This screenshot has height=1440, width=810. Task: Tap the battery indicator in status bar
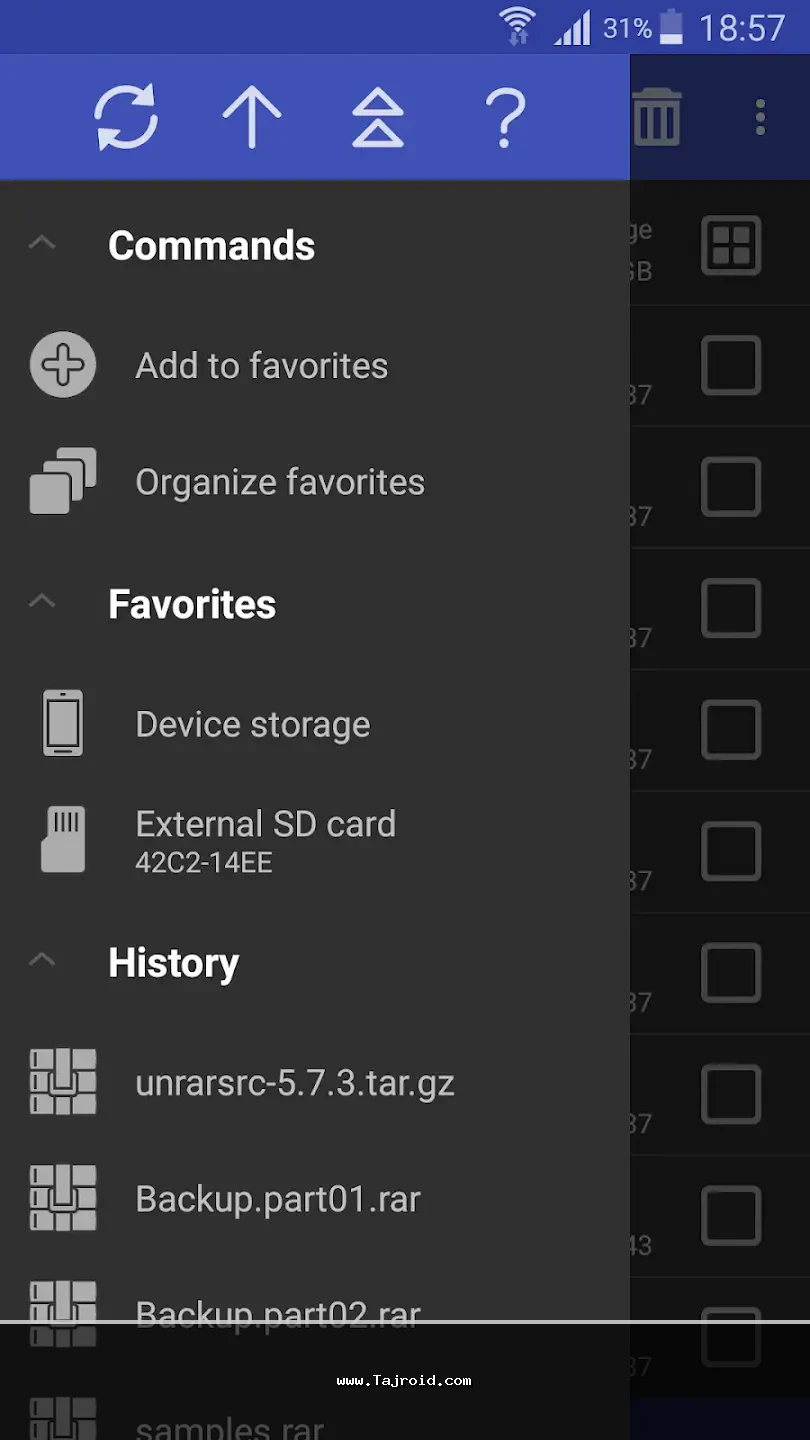(x=671, y=27)
